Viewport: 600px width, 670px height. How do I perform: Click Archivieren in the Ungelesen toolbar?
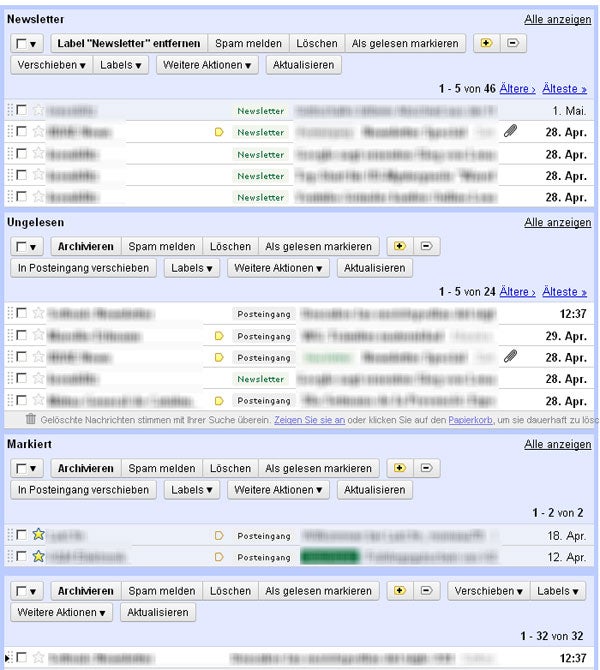pos(86,247)
